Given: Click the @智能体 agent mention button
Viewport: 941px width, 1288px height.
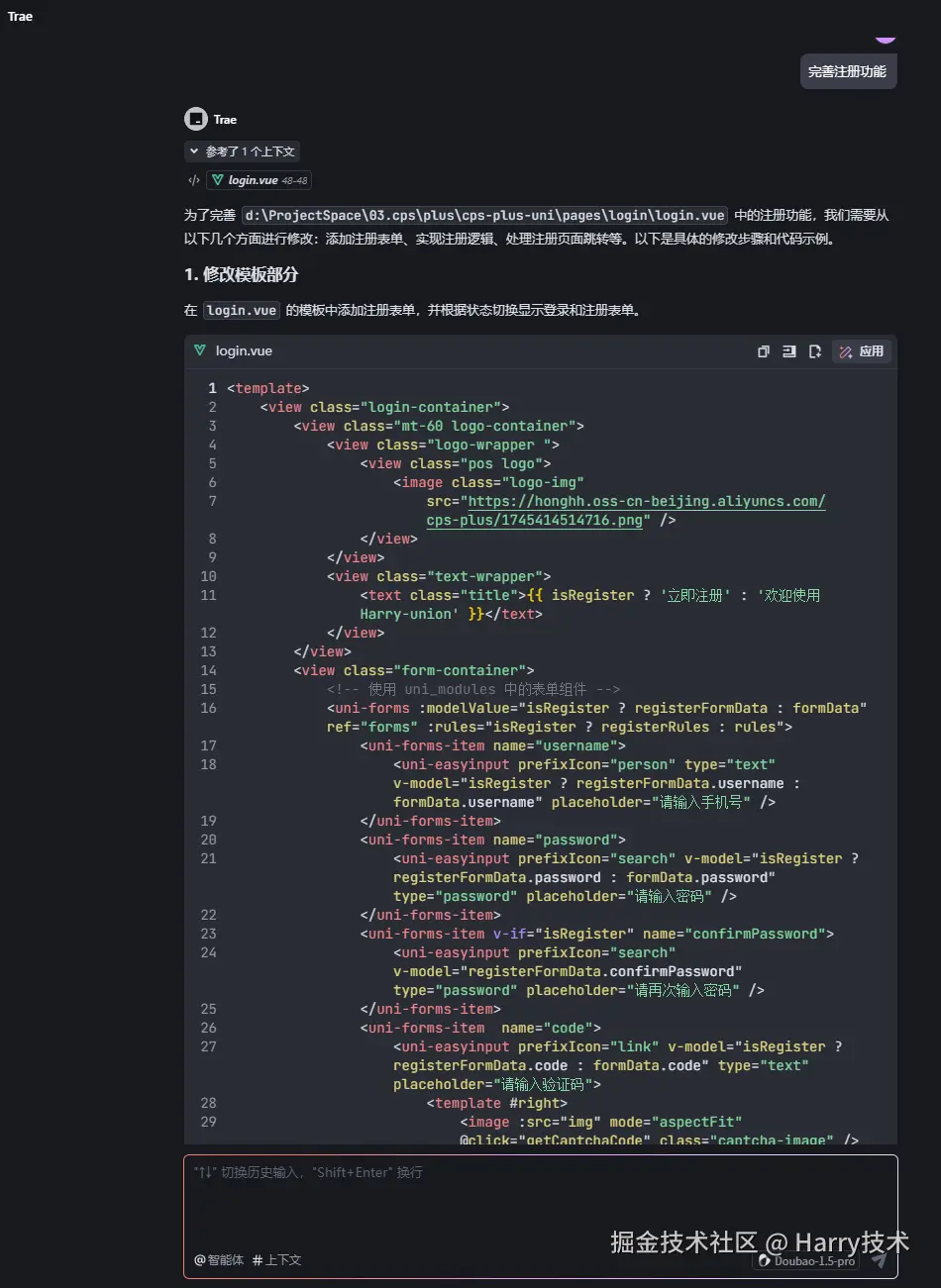Looking at the screenshot, I should pos(219,1260).
